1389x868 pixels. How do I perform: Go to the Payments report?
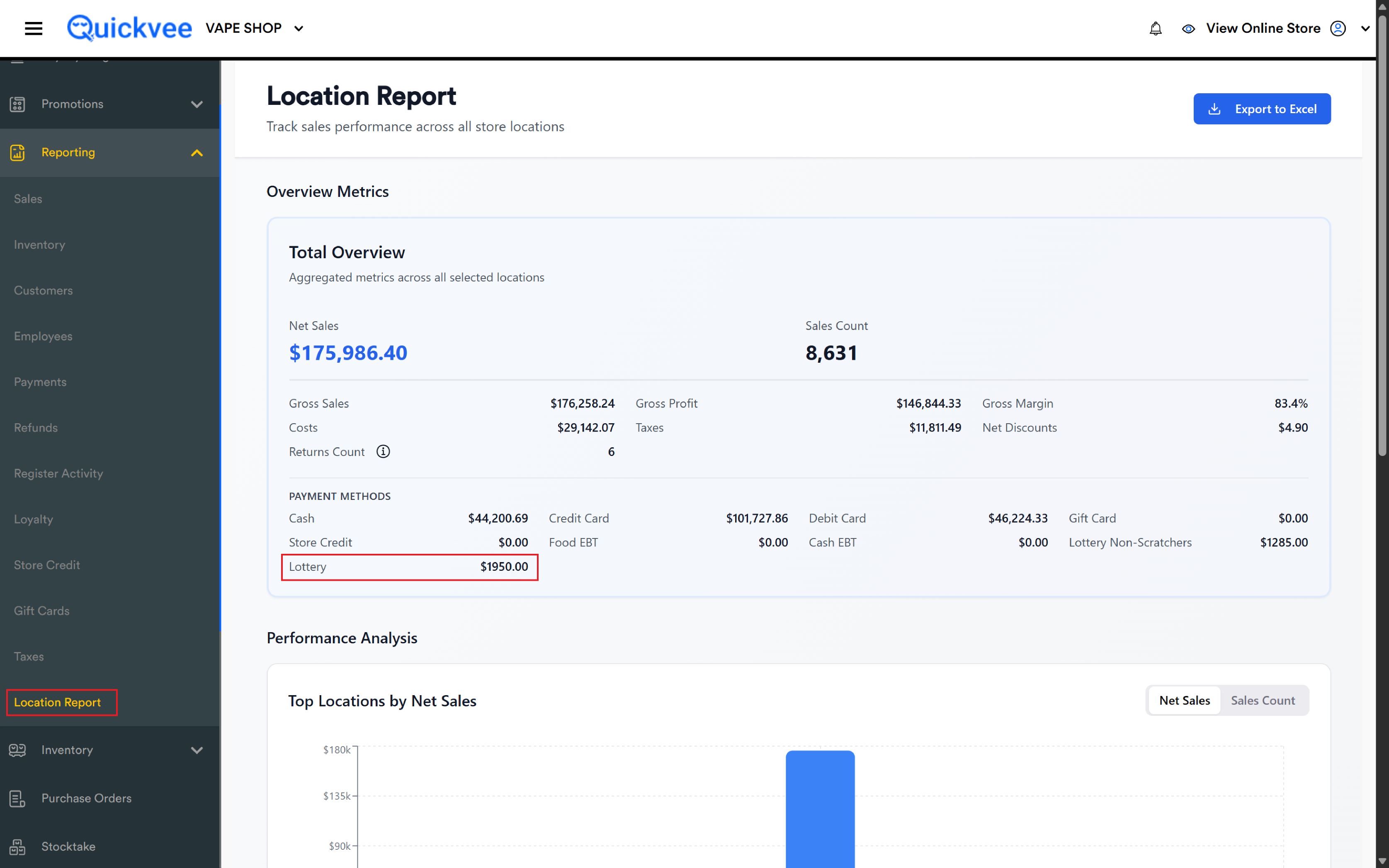[x=40, y=382]
